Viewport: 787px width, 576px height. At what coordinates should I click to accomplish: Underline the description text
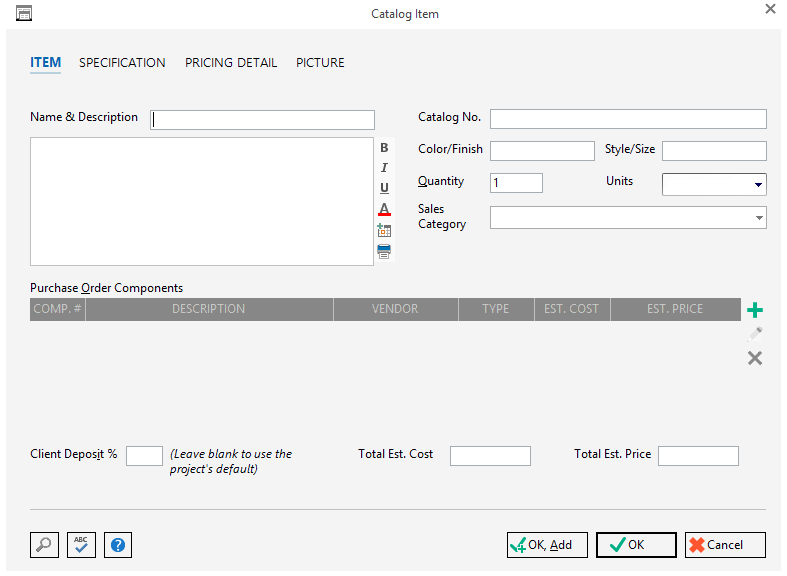point(384,188)
